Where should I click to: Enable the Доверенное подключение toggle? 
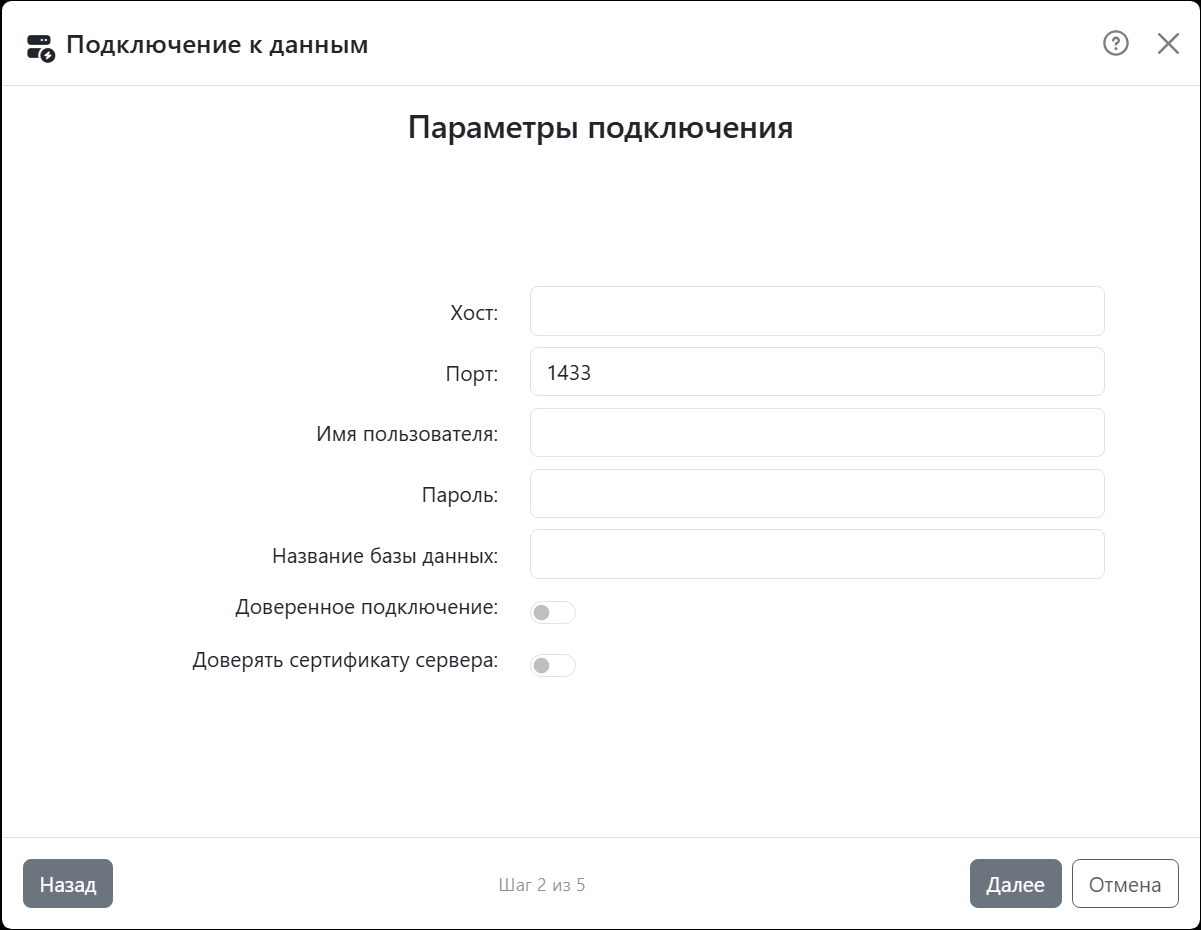coord(553,612)
